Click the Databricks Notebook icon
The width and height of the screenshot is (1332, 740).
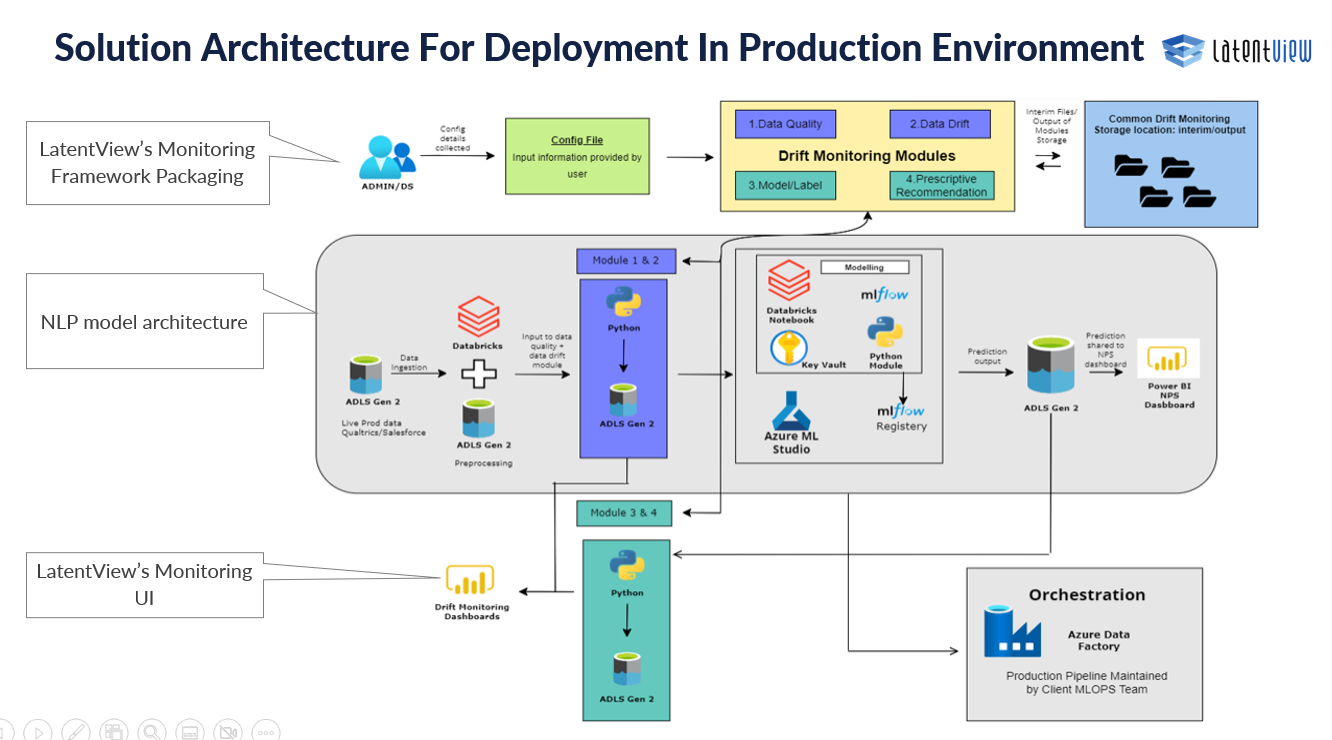pos(789,279)
